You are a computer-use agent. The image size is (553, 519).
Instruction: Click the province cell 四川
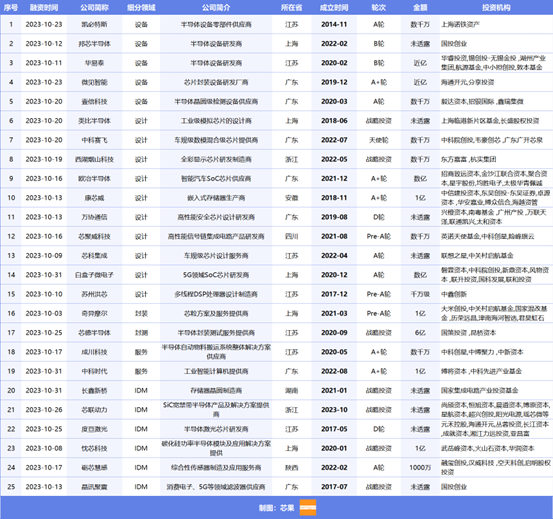pyautogui.click(x=291, y=236)
